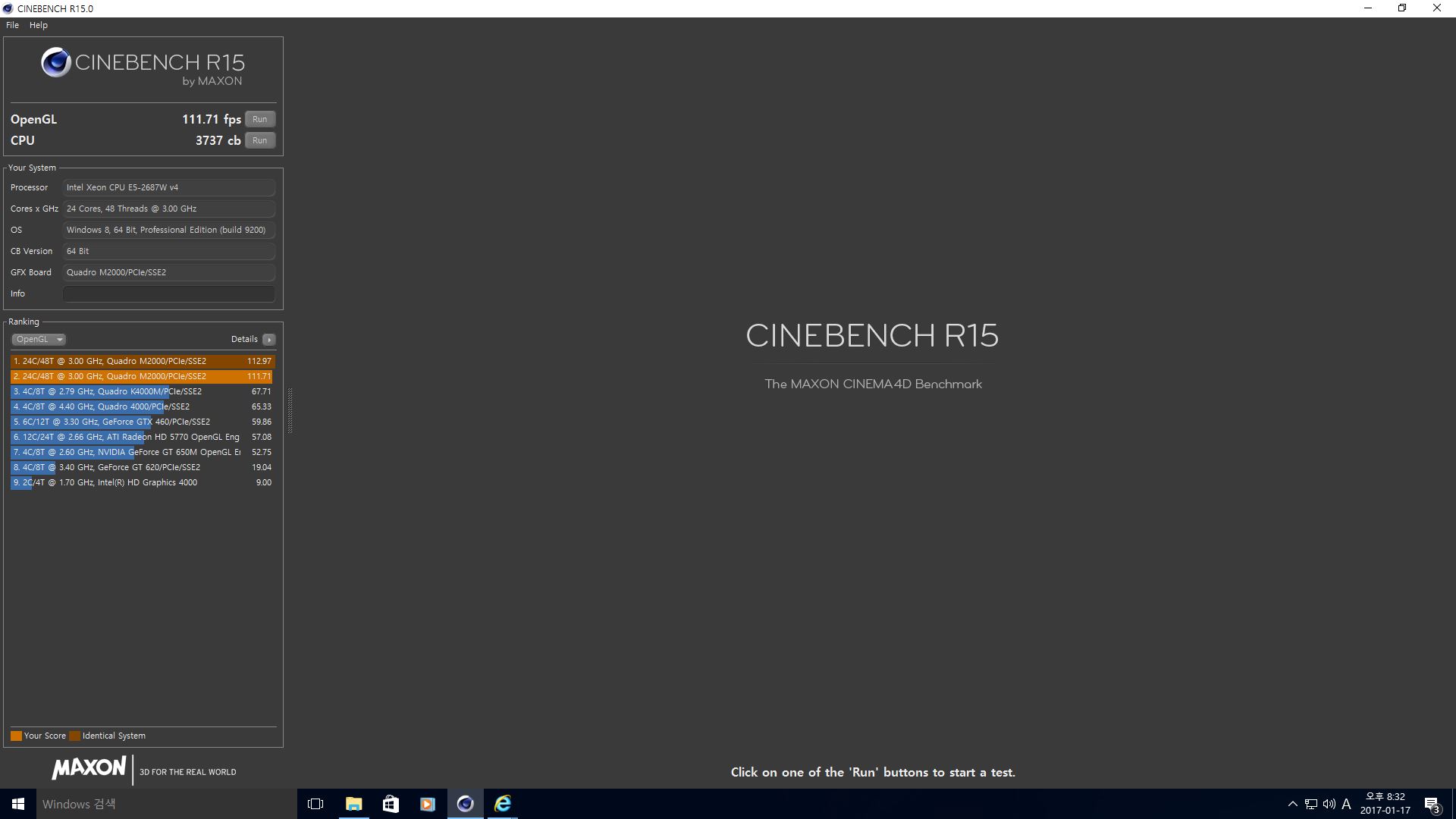
Task: Show hidden system tray icons
Action: [x=1293, y=804]
